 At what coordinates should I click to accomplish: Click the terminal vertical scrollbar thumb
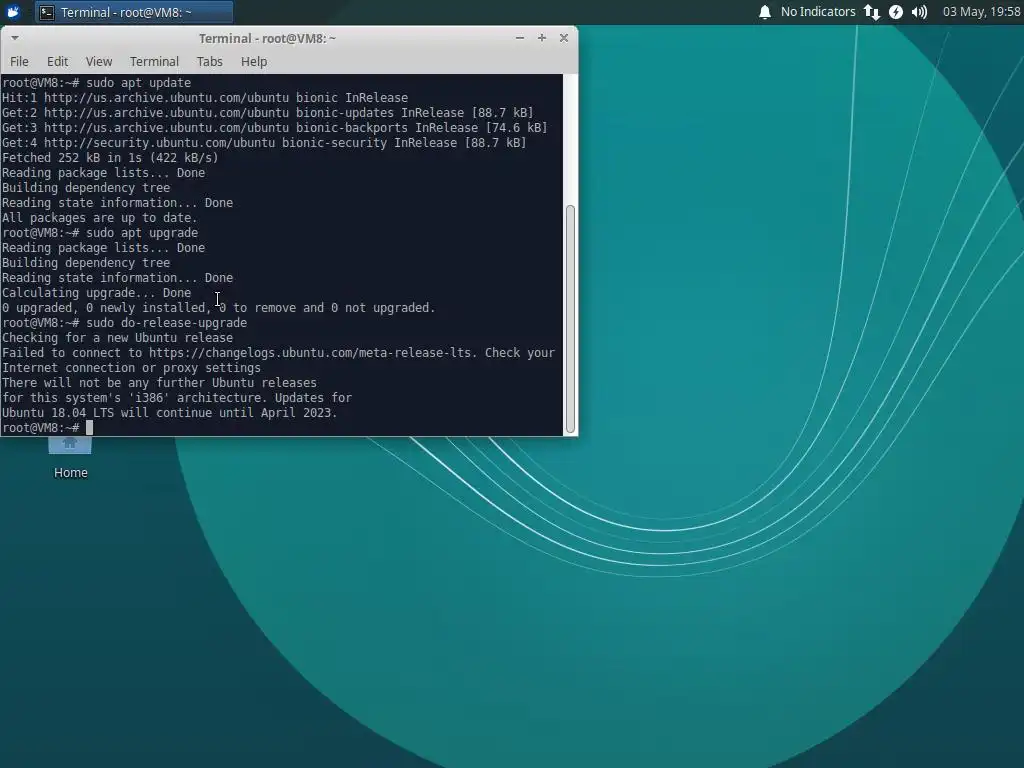point(570,319)
